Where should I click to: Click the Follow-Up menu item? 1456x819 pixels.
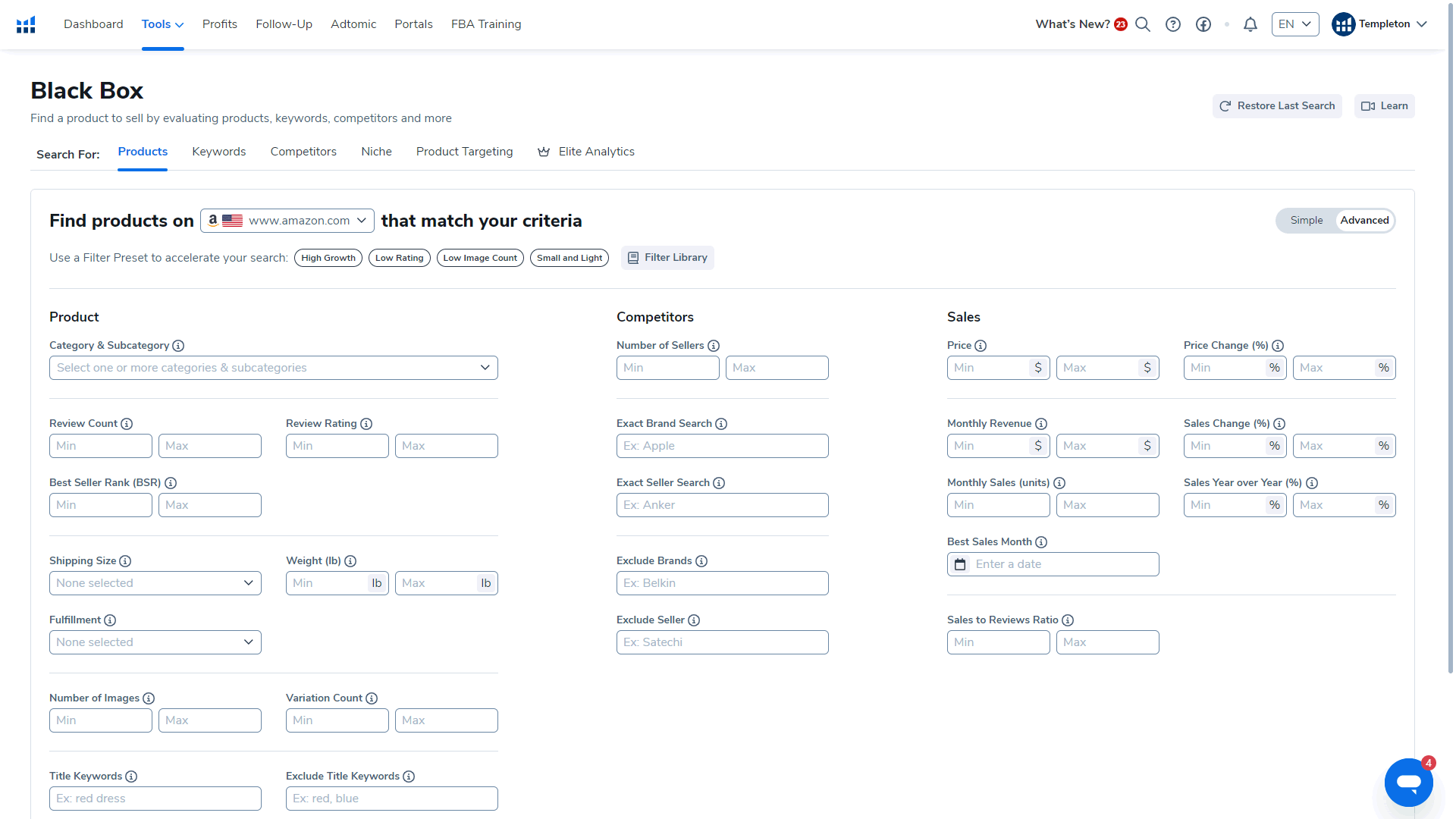click(x=283, y=24)
